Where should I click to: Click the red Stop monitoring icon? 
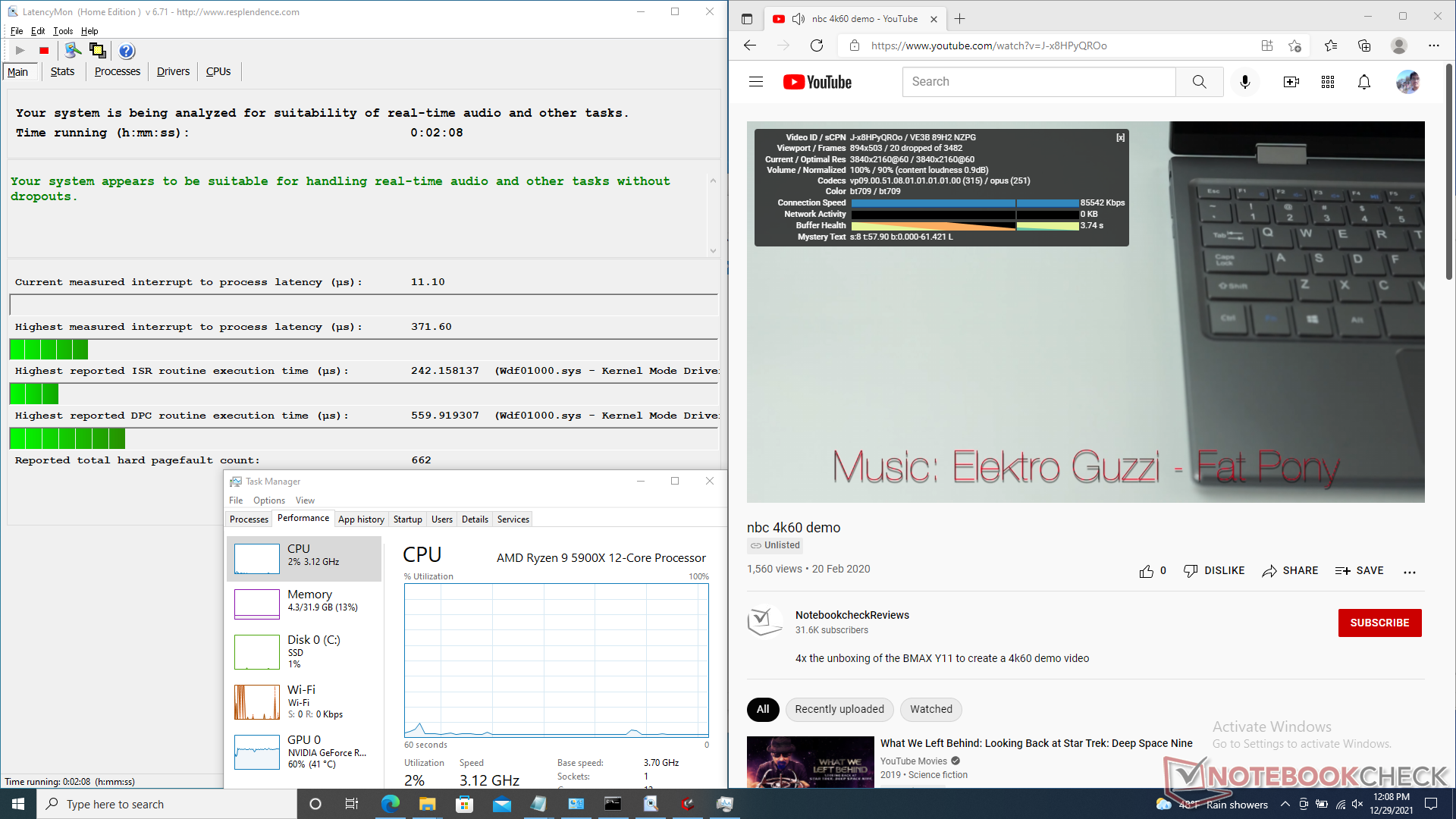(x=44, y=51)
